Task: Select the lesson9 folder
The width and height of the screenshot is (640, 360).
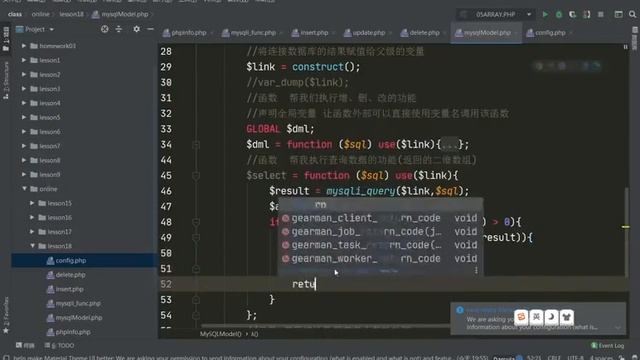Action: pyautogui.click(x=49, y=174)
